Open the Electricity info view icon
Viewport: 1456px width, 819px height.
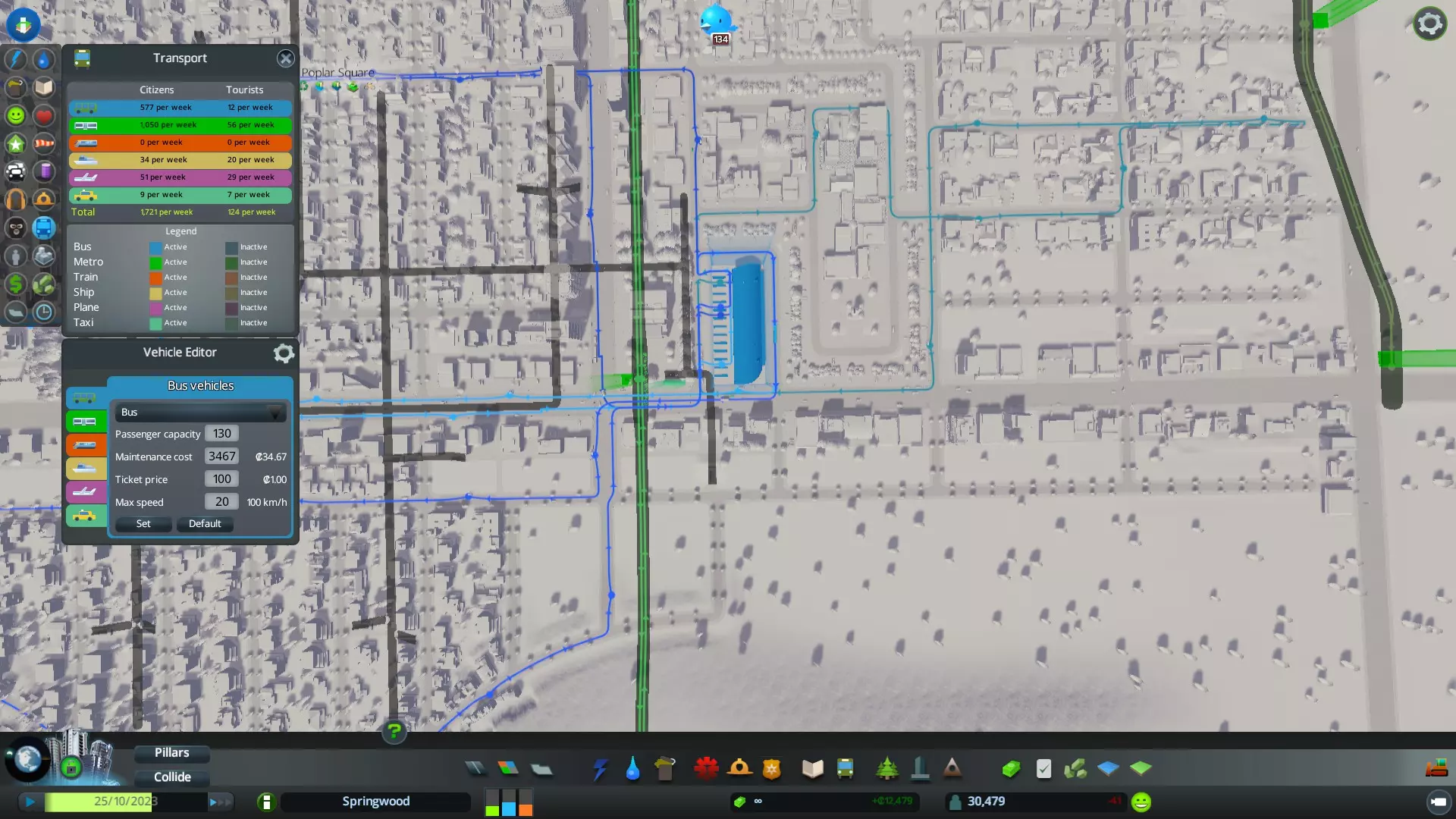click(x=16, y=59)
